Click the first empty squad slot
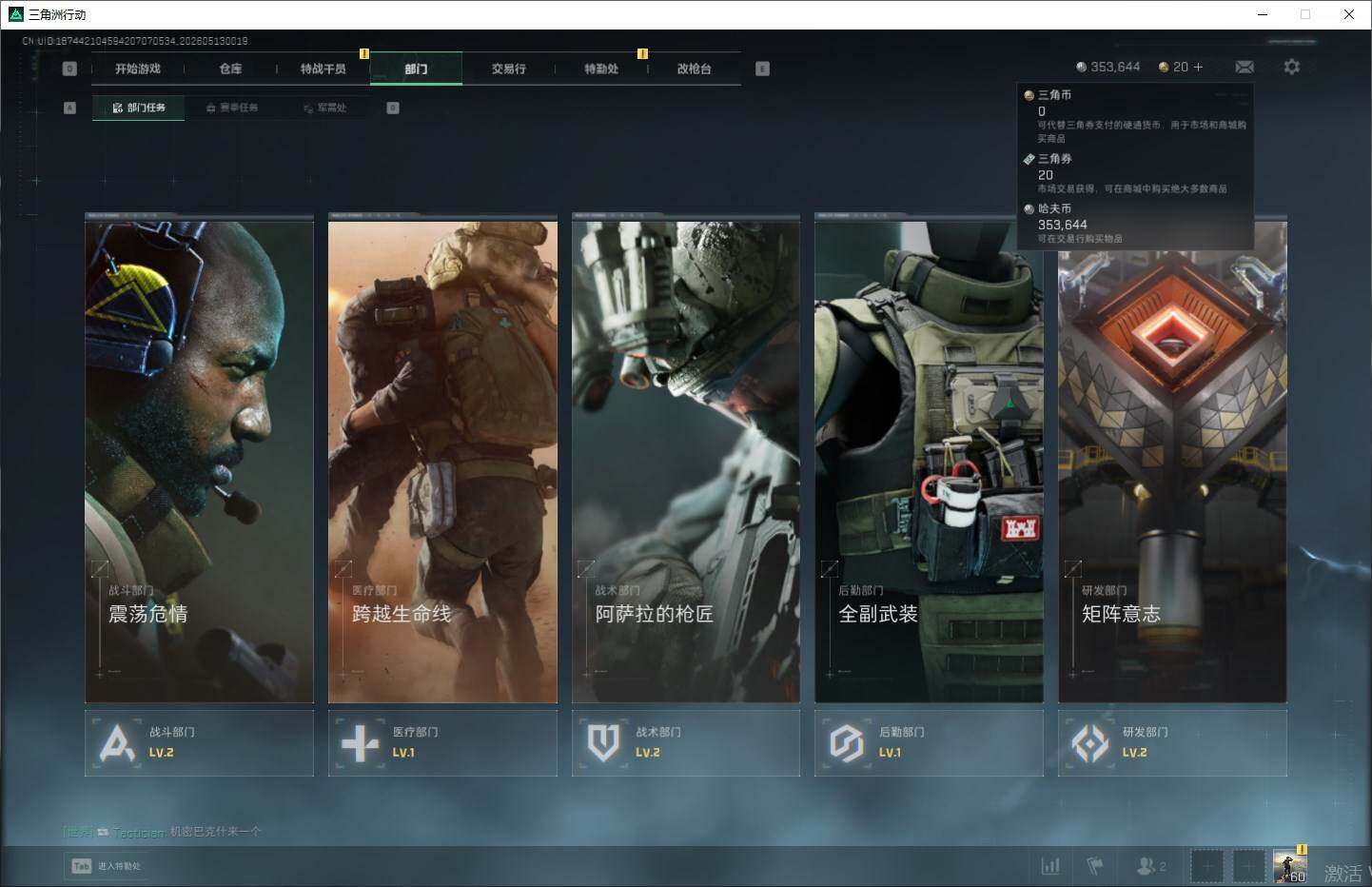This screenshot has height=887, width=1372. [x=1206, y=866]
